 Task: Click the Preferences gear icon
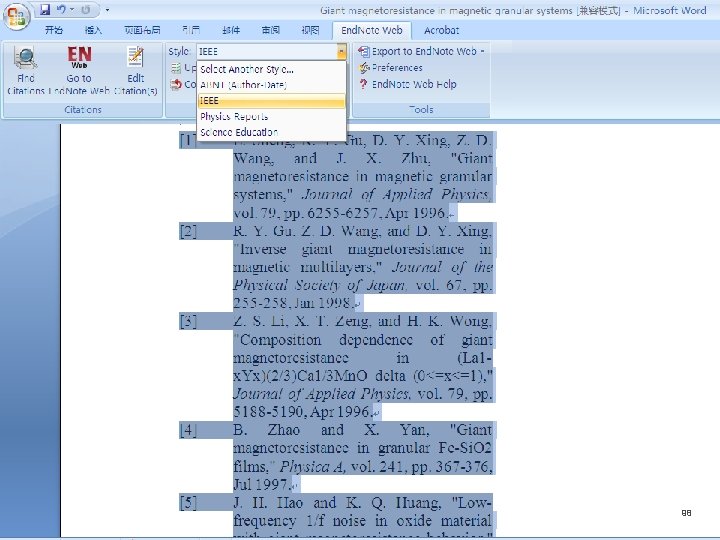point(364,68)
